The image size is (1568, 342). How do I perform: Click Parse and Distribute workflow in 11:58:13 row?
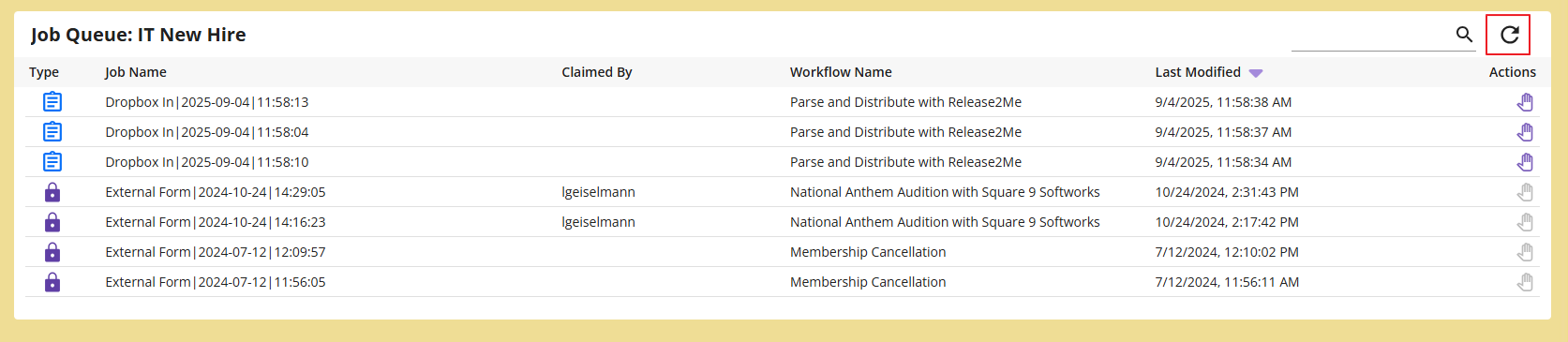click(905, 102)
